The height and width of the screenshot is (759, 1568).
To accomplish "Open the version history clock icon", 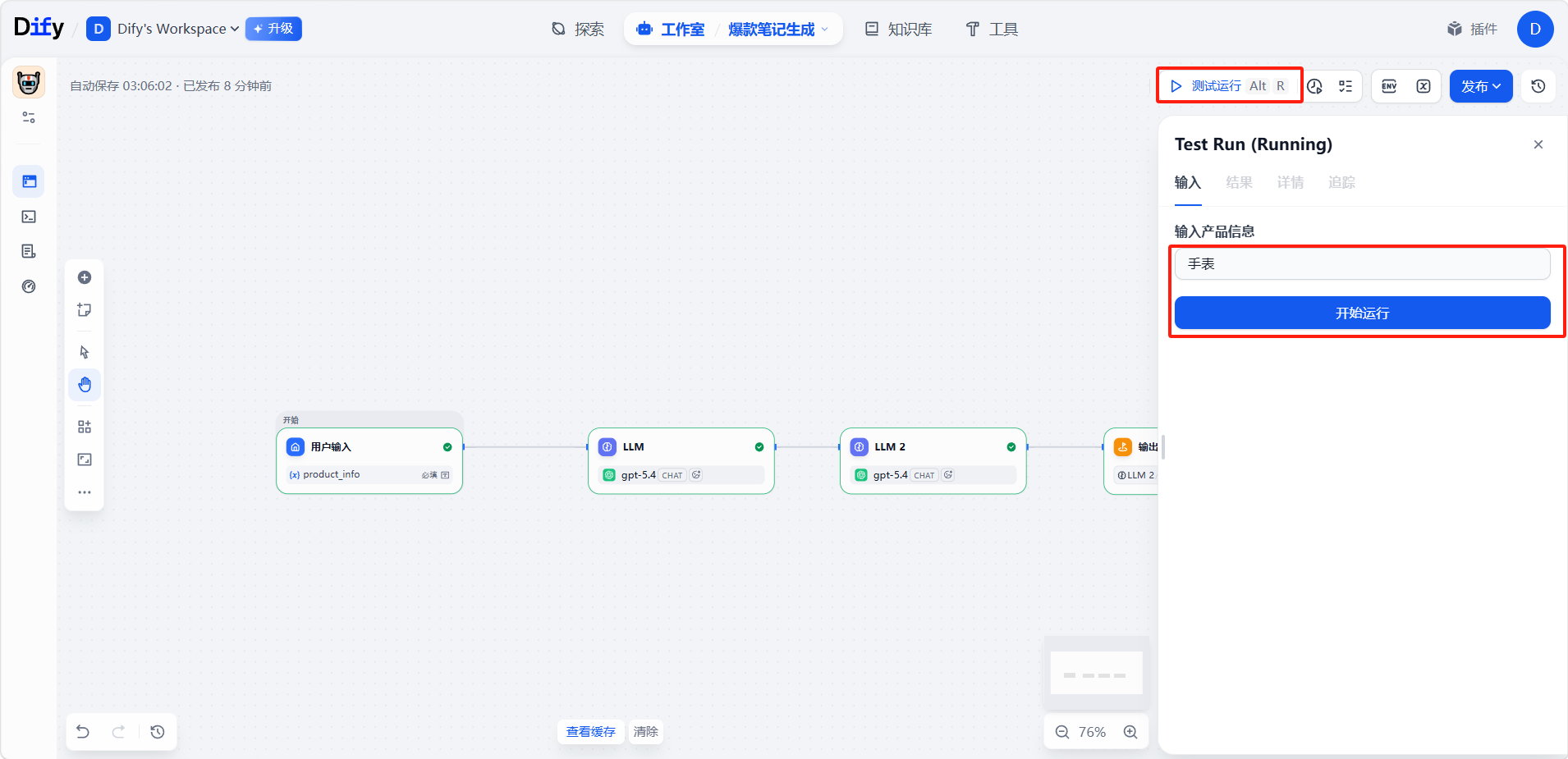I will pos(1538,86).
